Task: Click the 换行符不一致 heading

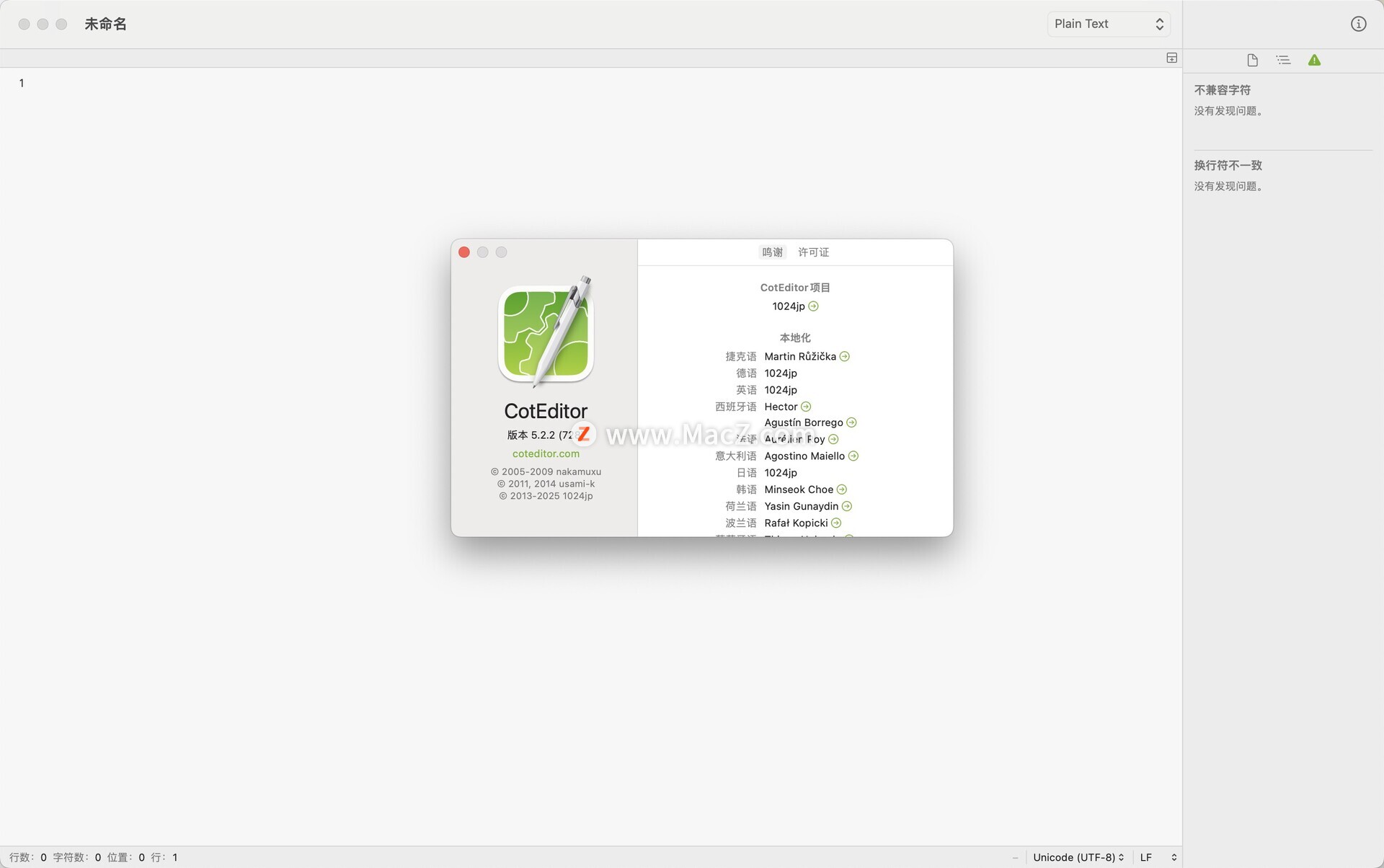Action: (x=1228, y=165)
